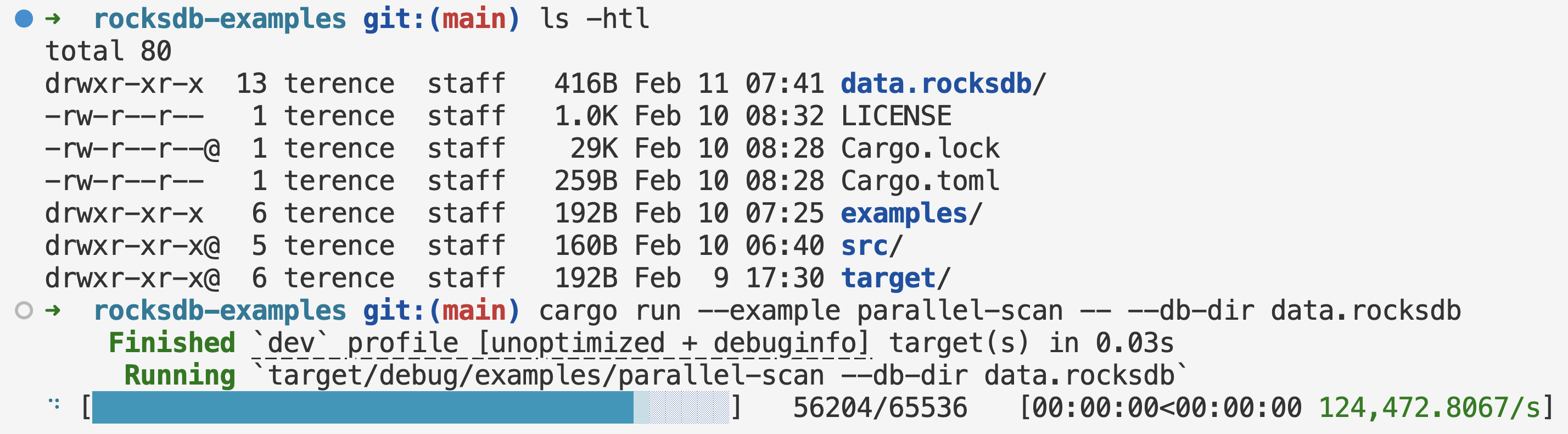Click the 56204/65536 progress counter

(880, 408)
